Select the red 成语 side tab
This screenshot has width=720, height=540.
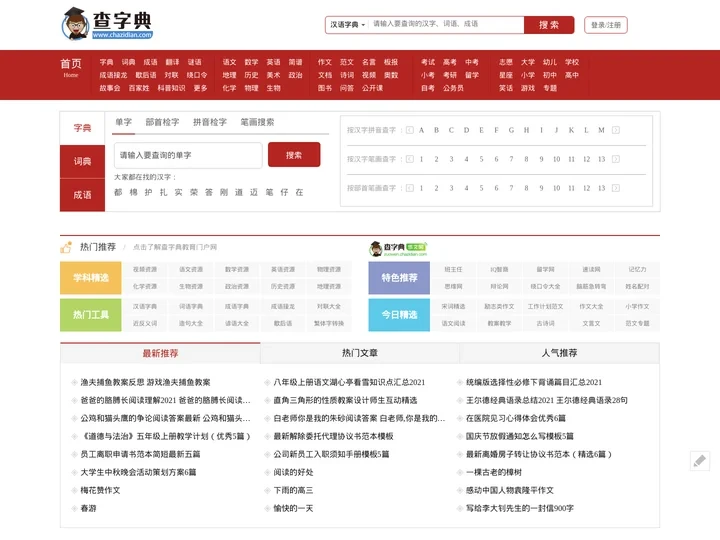click(x=82, y=195)
